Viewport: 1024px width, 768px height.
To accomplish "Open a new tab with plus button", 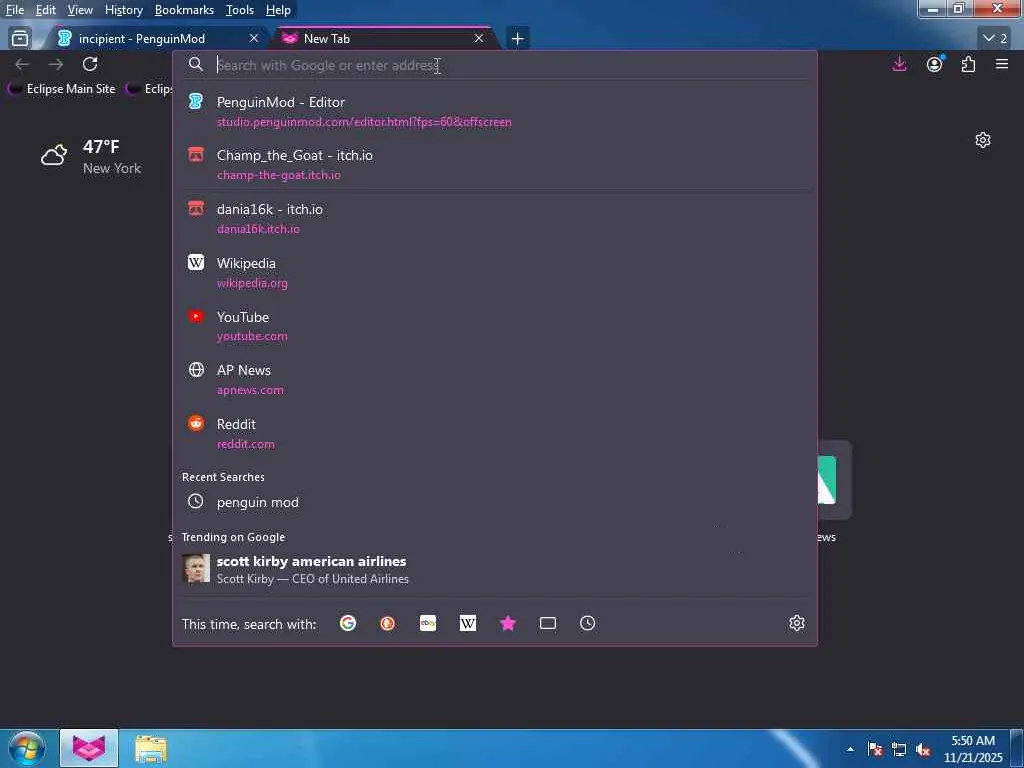I will click(517, 39).
